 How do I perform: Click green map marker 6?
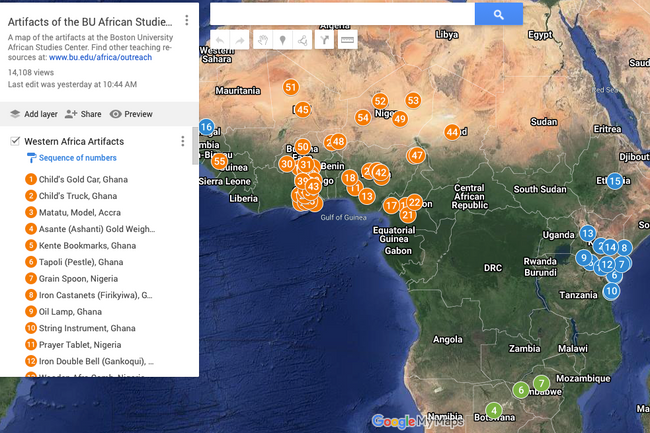521,390
